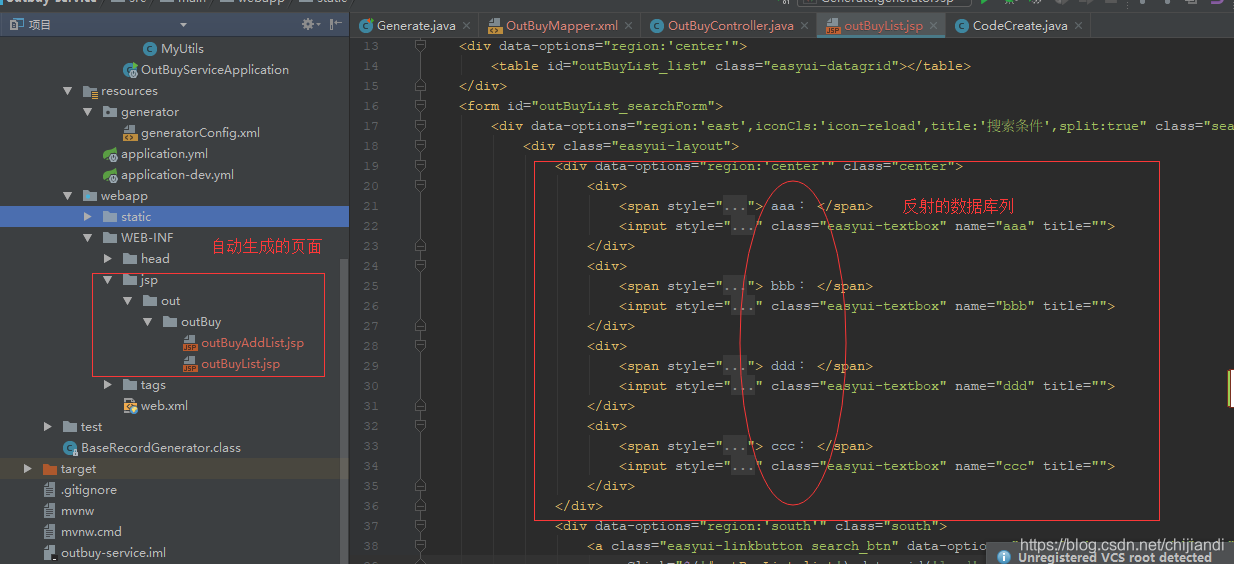The image size is (1234, 564).
Task: Open web.xml file
Action: pyautogui.click(x=164, y=406)
